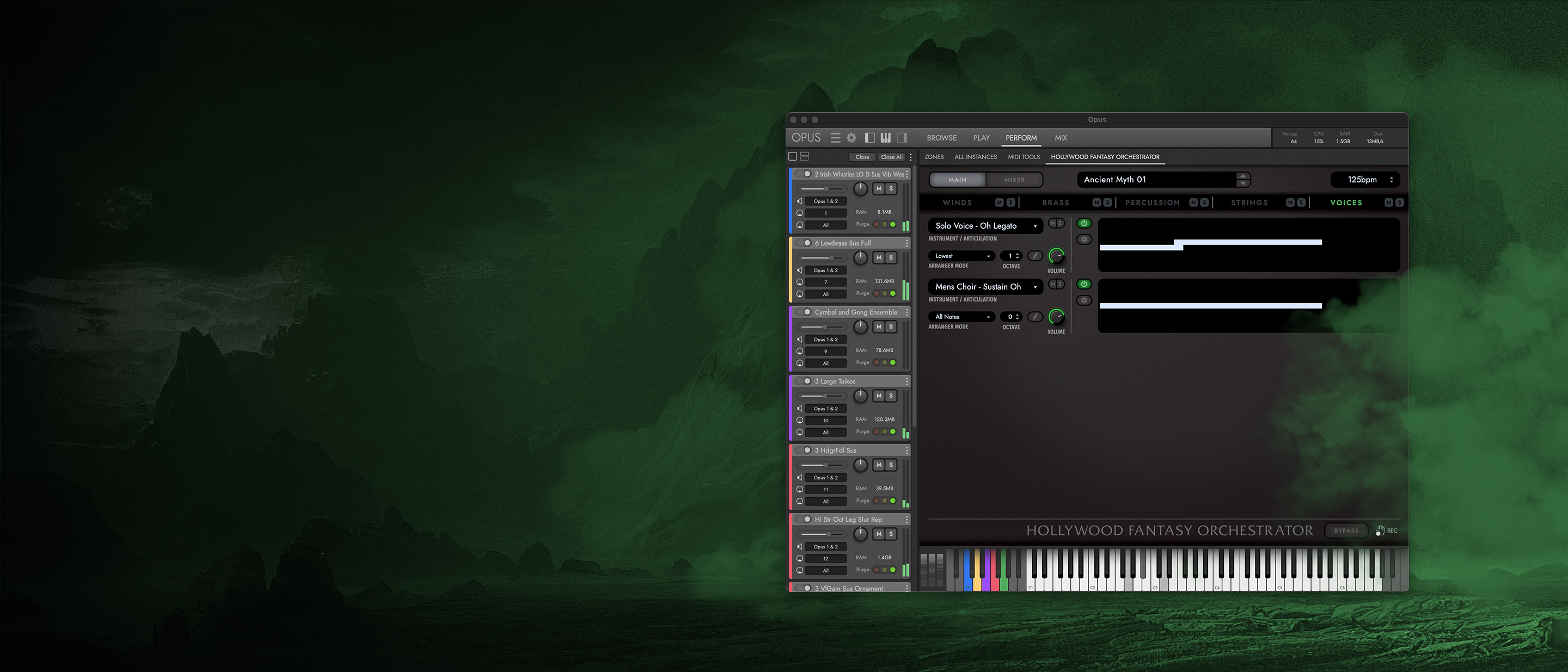This screenshot has width=1568, height=672.
Task: Click the REC hand icon
Action: [1380, 531]
